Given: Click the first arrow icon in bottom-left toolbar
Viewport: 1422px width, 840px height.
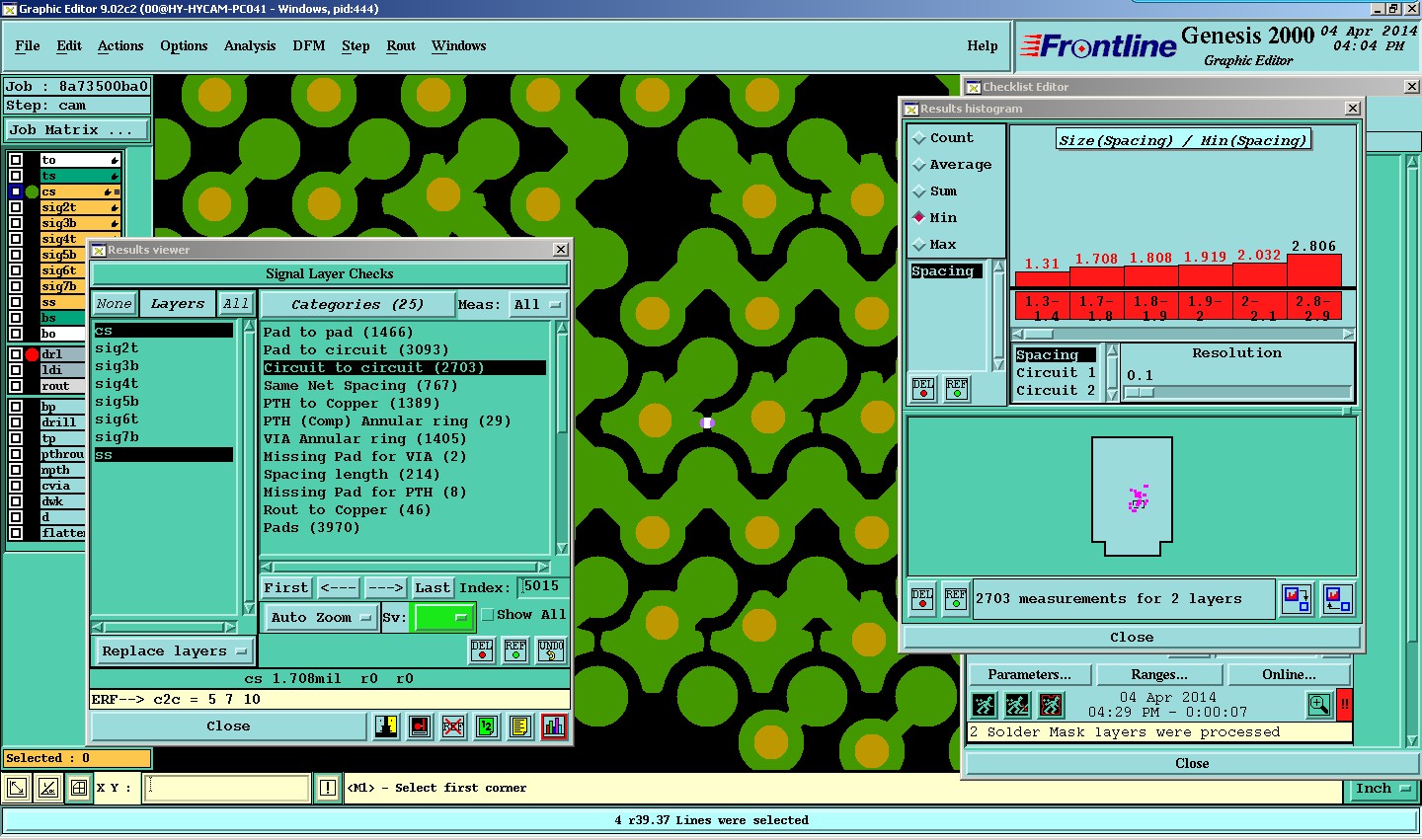Looking at the screenshot, I should coord(17,788).
